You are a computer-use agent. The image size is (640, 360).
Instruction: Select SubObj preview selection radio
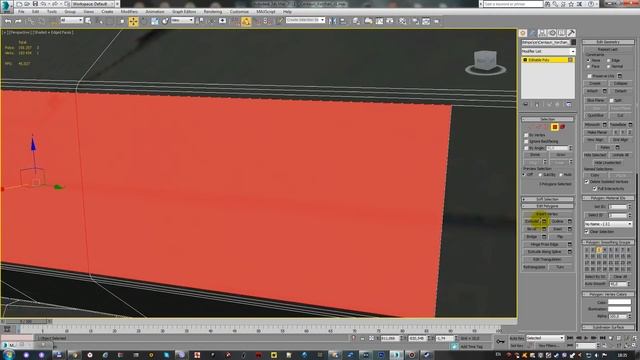pos(540,175)
